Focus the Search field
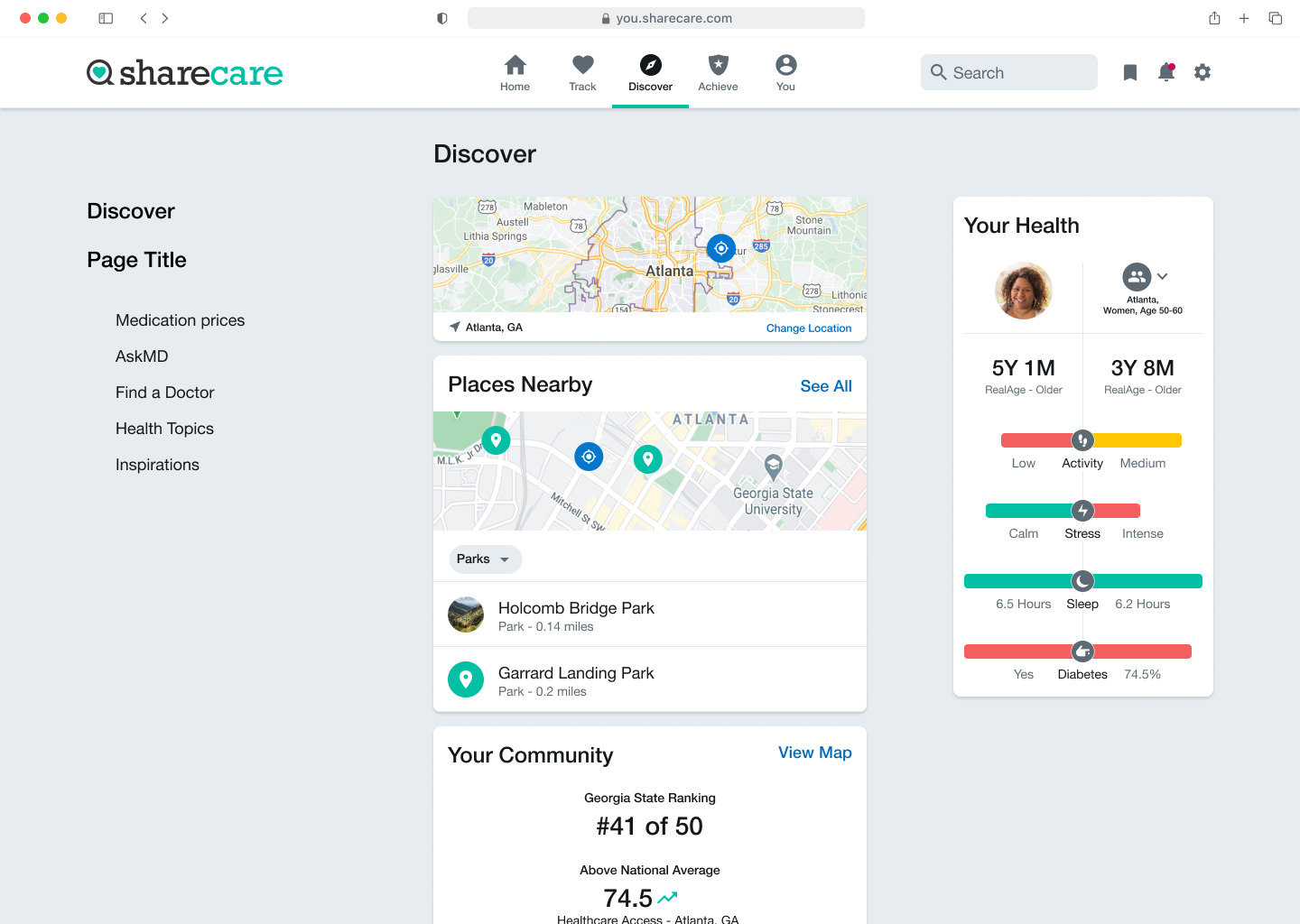The image size is (1300, 924). [x=1009, y=72]
